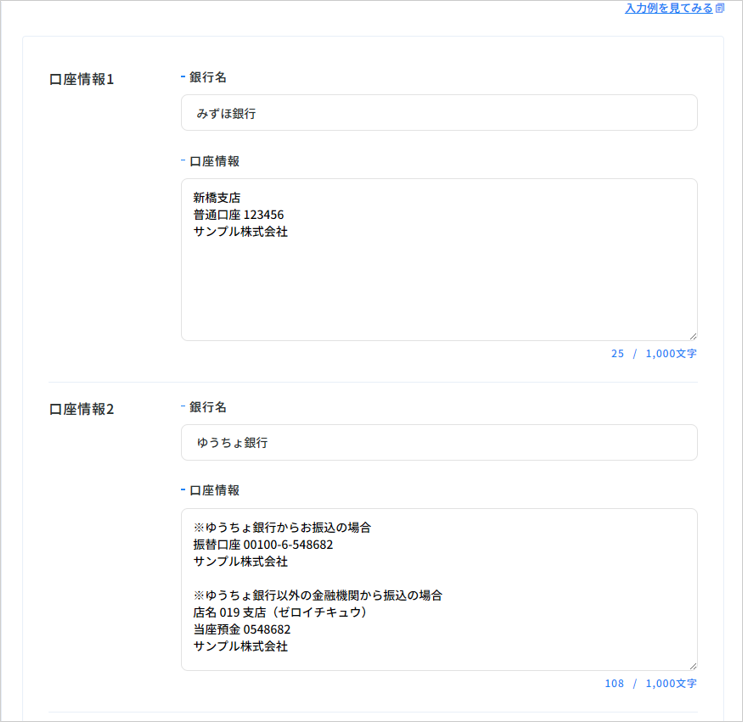Click the 25 / 1,000文字 character counter

[x=653, y=354]
